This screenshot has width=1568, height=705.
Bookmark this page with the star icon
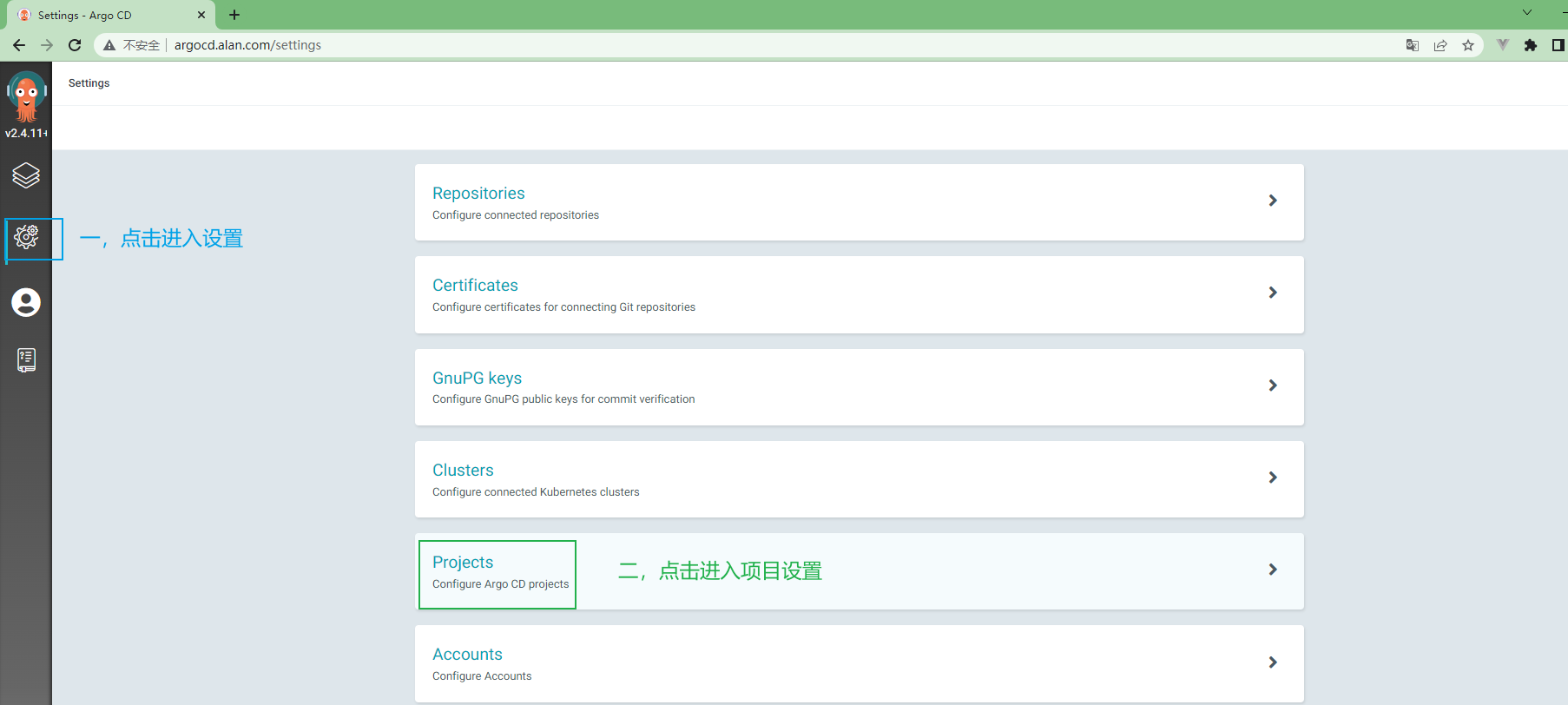(1468, 45)
